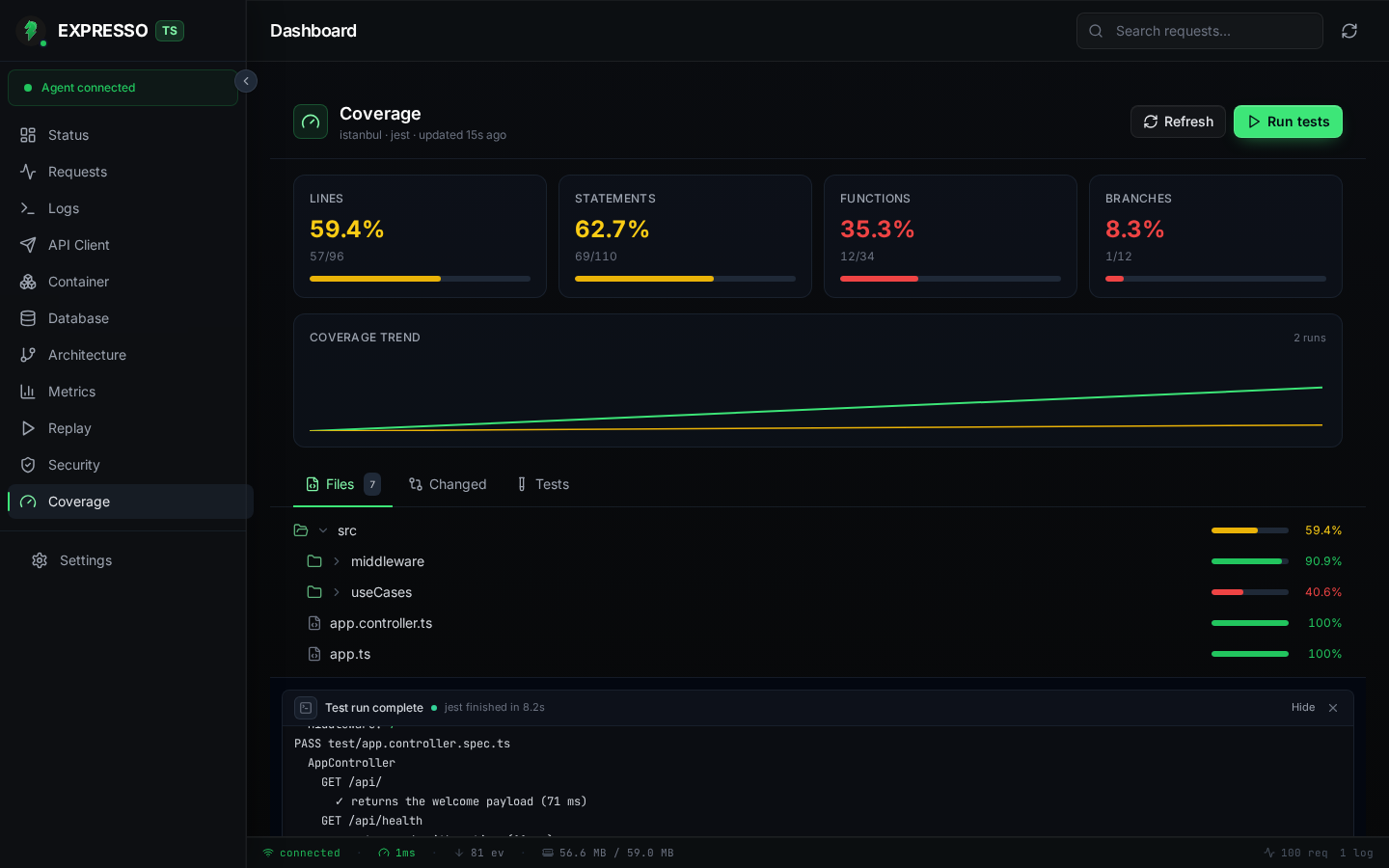
Task: Click Run tests button
Action: coord(1288,122)
